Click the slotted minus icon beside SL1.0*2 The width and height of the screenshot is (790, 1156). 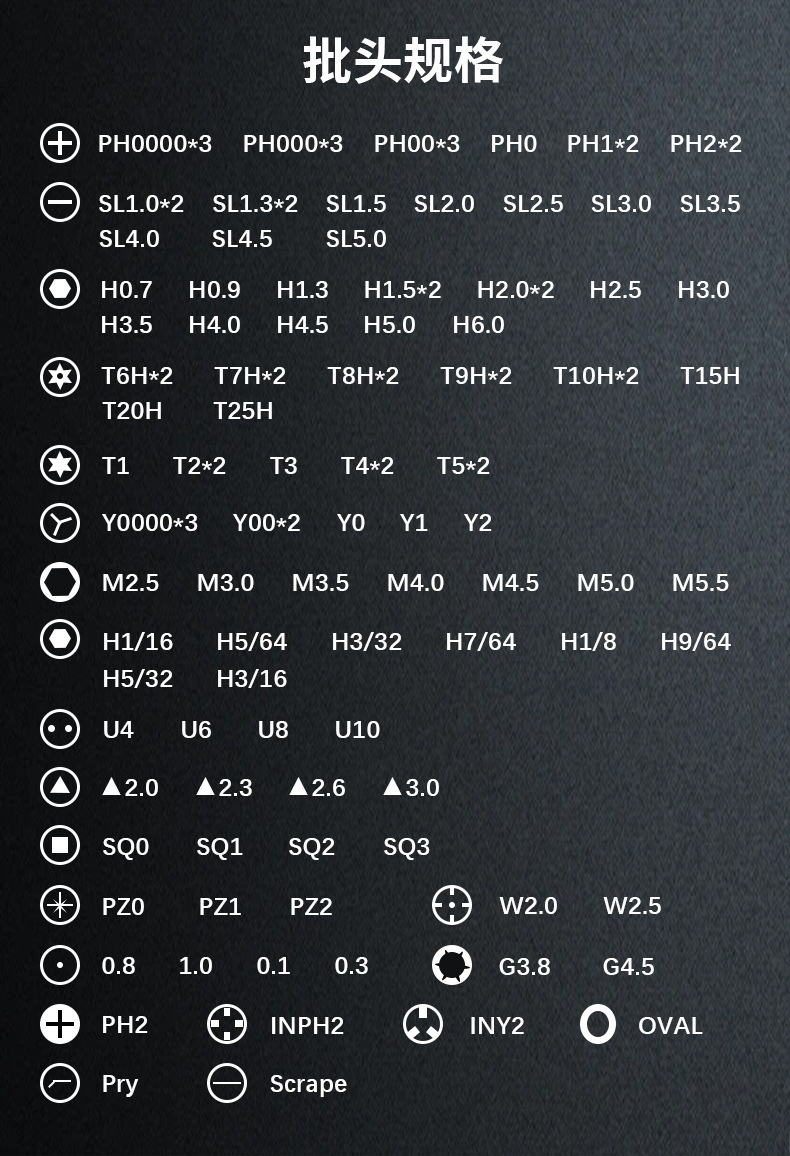point(60,203)
